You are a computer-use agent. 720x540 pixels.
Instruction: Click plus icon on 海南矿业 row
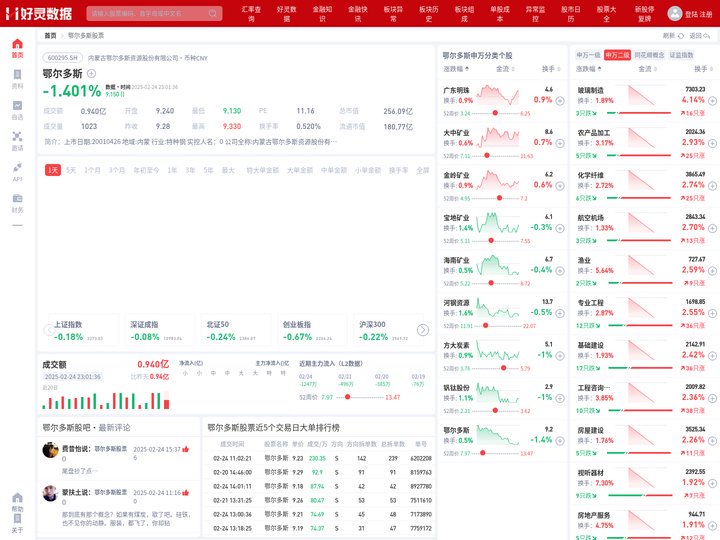560,271
